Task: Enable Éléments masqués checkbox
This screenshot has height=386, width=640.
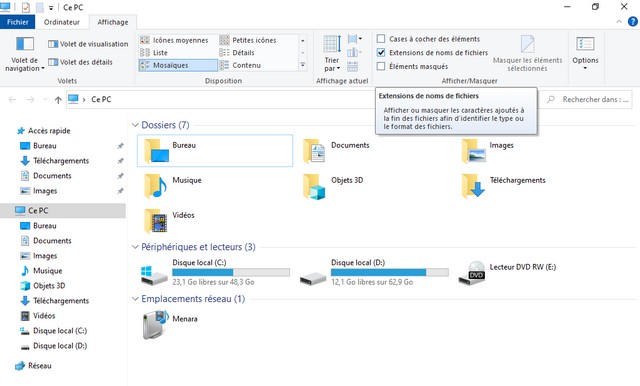Action: click(381, 66)
